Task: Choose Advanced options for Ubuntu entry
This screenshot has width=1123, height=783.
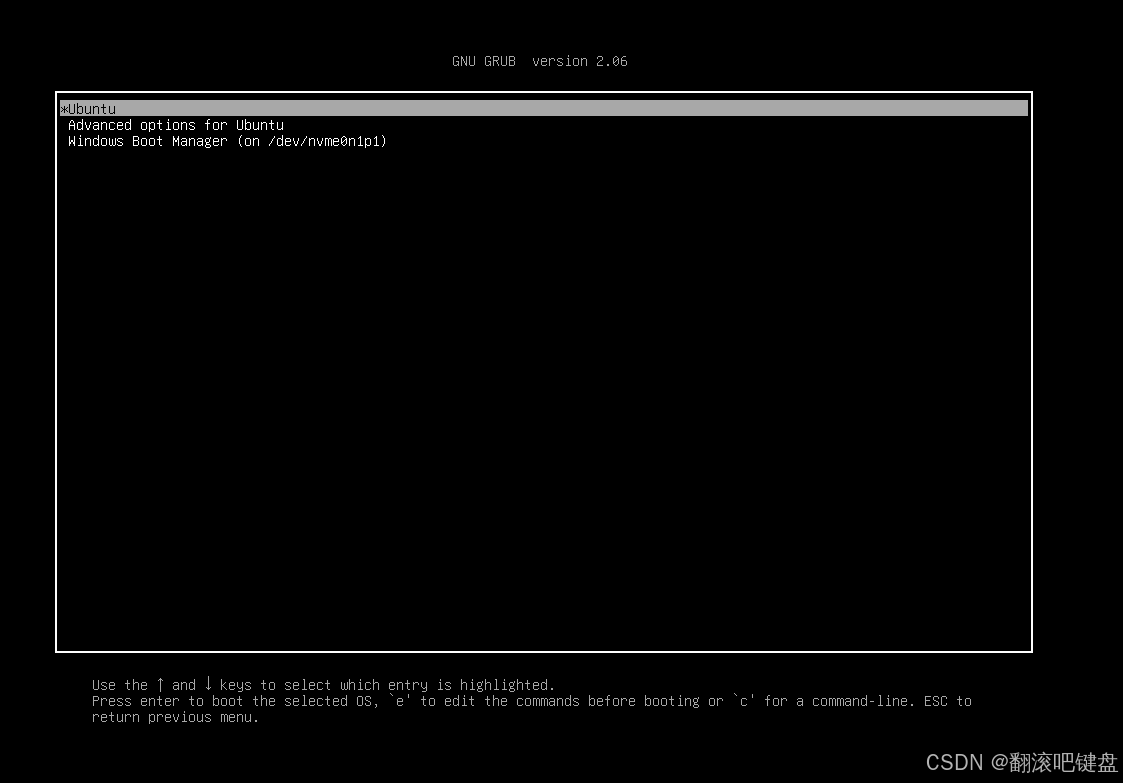Action: pos(176,125)
